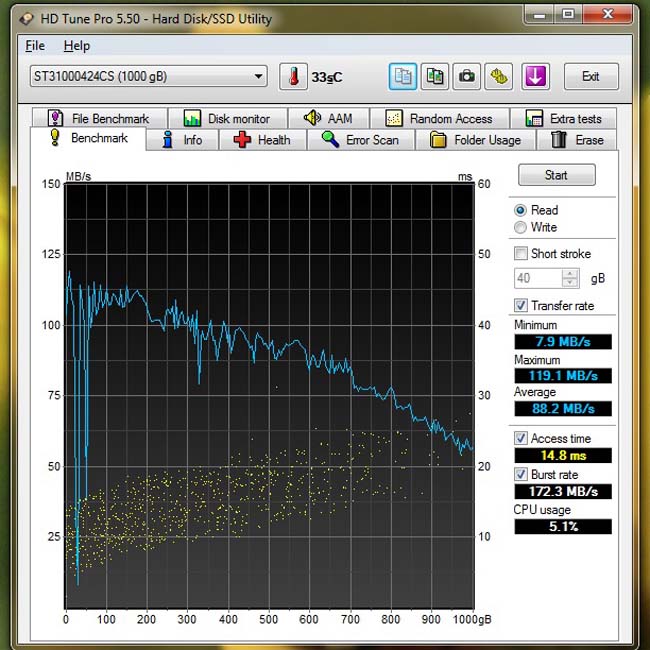Save screenshot with the camera icon
The image size is (650, 650).
point(466,76)
